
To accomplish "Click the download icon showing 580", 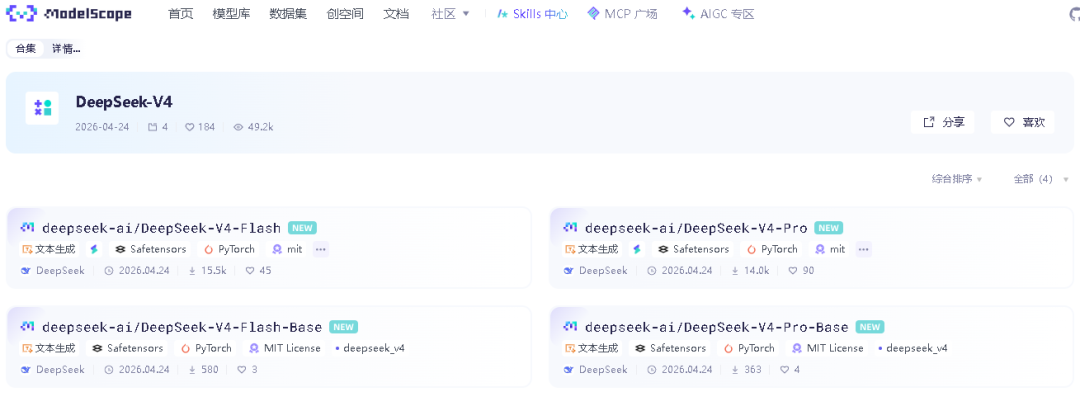I will [192, 370].
